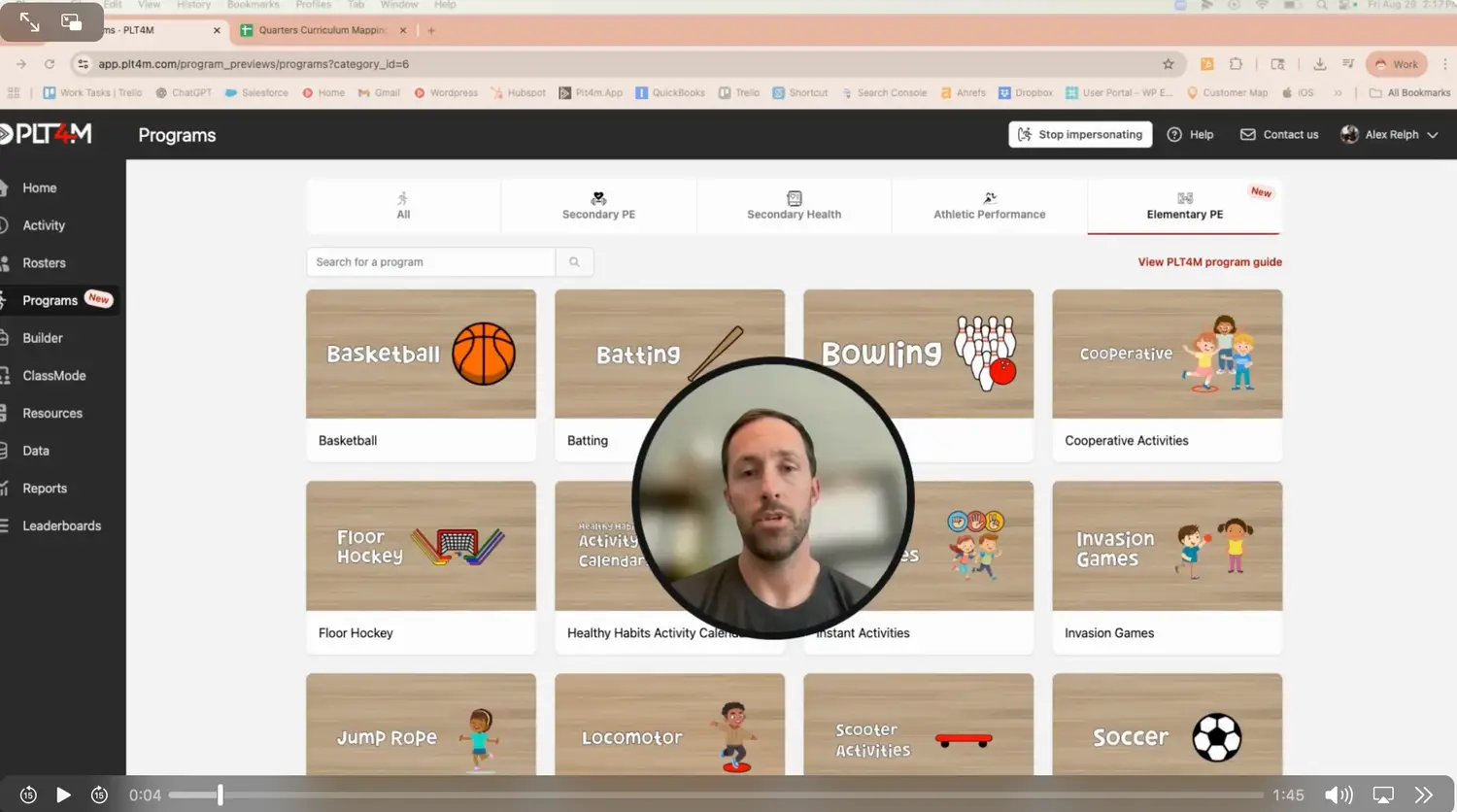Expand more playback options chevrons
The width and height of the screenshot is (1457, 812).
[x=1423, y=795]
